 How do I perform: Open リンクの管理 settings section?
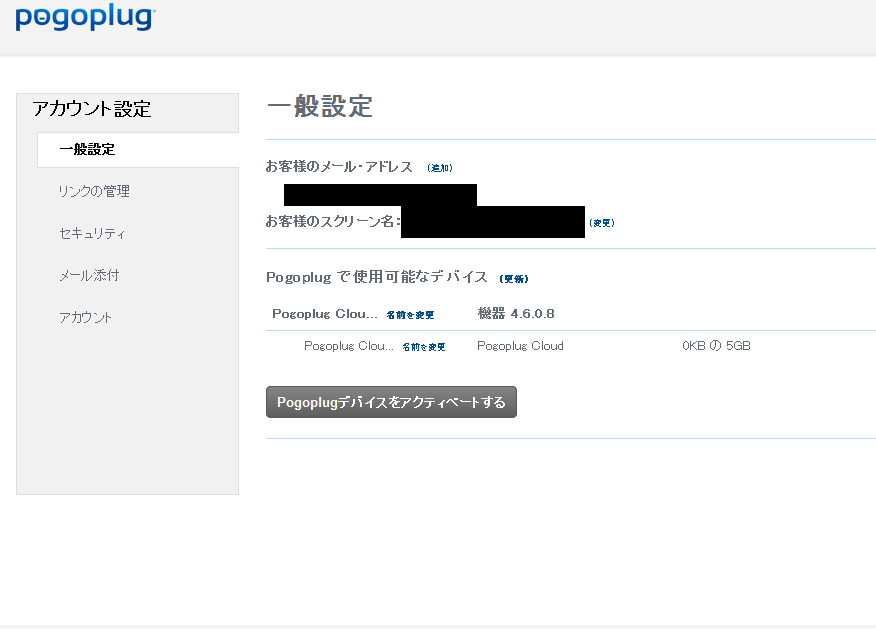click(94, 192)
